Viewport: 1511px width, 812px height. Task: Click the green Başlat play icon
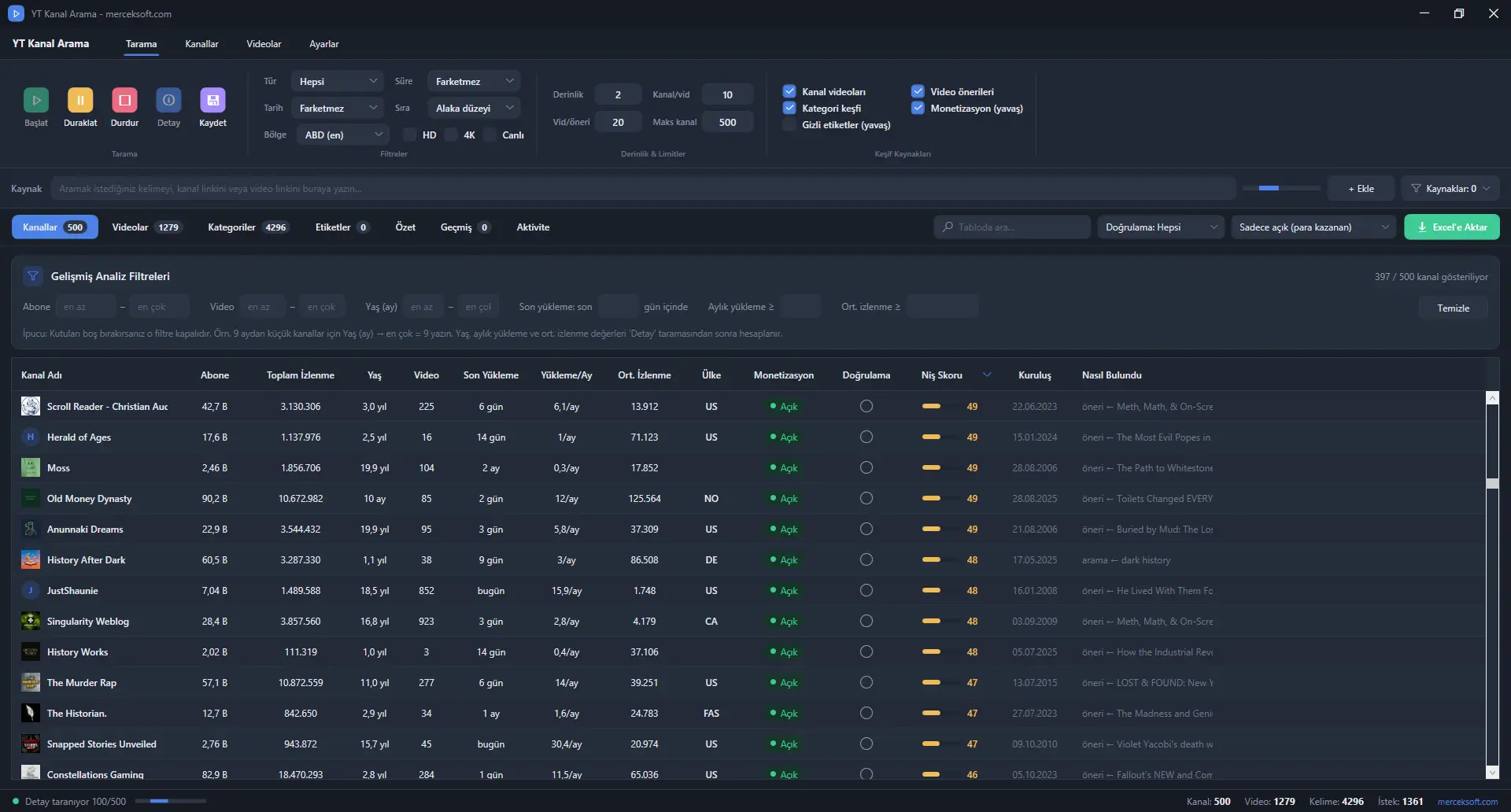click(x=35, y=100)
